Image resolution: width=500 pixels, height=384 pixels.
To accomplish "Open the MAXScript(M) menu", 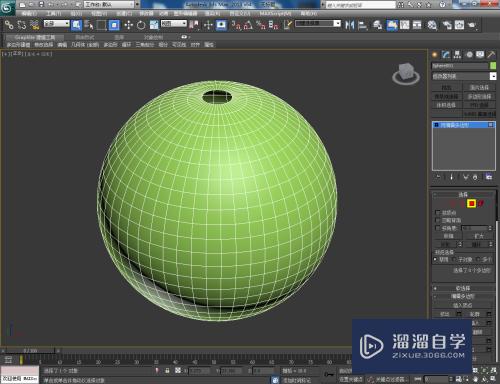I will (x=275, y=14).
